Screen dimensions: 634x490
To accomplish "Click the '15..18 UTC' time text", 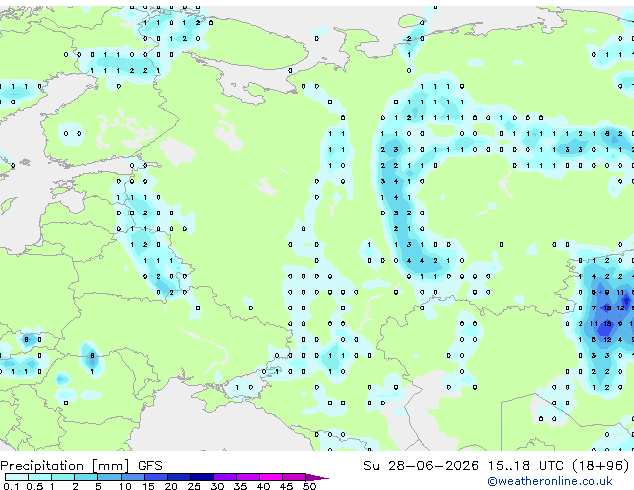I will click(525, 466).
